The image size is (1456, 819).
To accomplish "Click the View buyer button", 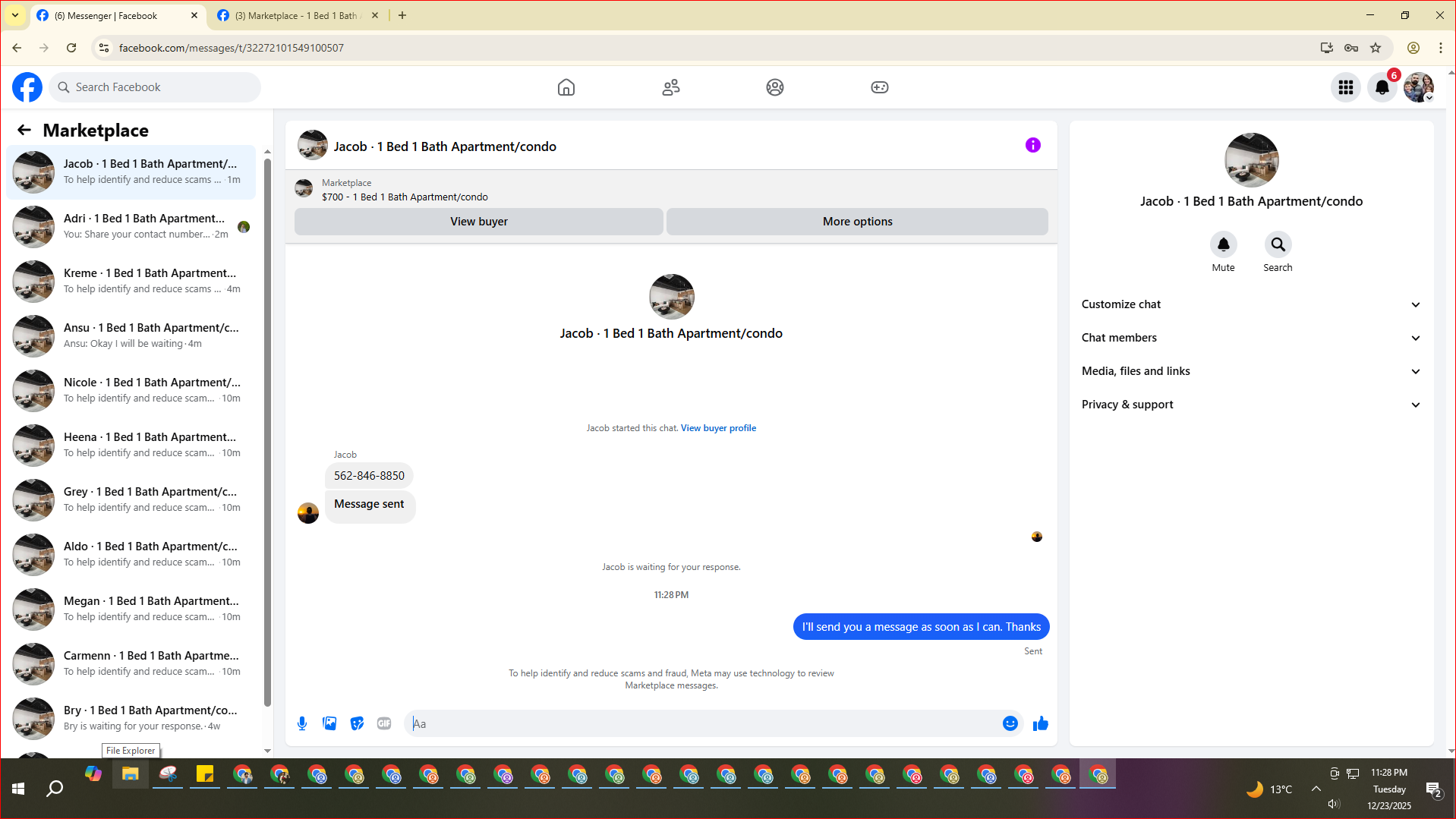I will [x=479, y=222].
